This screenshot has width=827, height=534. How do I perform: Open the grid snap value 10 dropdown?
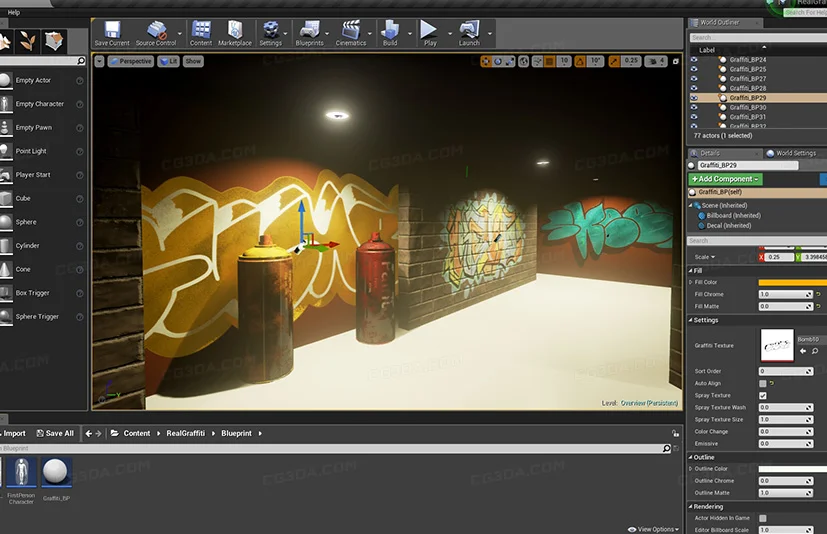coord(564,61)
